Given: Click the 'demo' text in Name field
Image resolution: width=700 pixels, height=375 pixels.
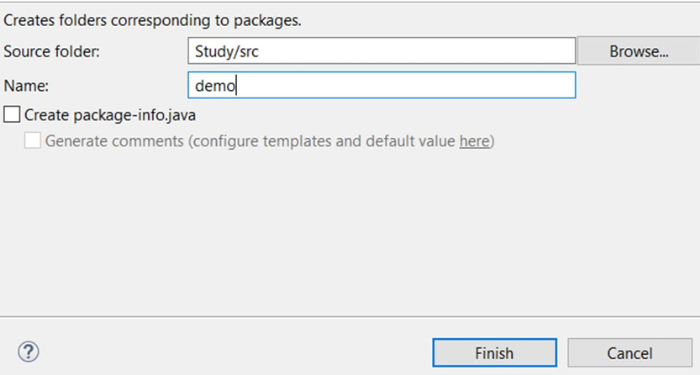Looking at the screenshot, I should coord(215,85).
